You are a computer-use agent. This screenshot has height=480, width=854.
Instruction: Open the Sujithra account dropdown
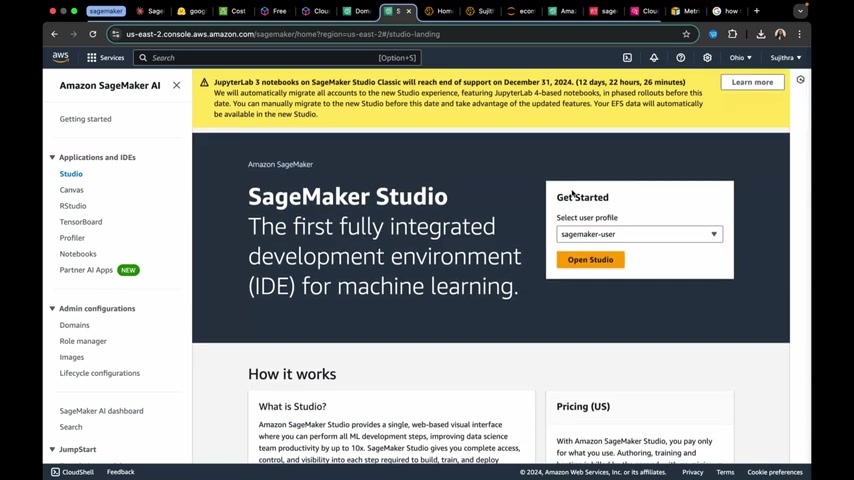tap(785, 57)
